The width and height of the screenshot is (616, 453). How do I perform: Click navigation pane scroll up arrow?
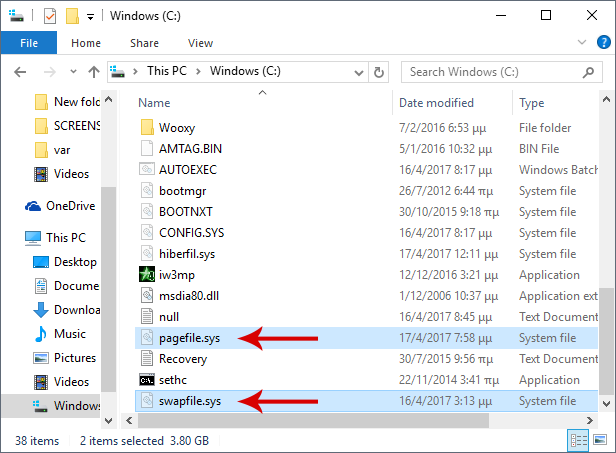[109, 99]
